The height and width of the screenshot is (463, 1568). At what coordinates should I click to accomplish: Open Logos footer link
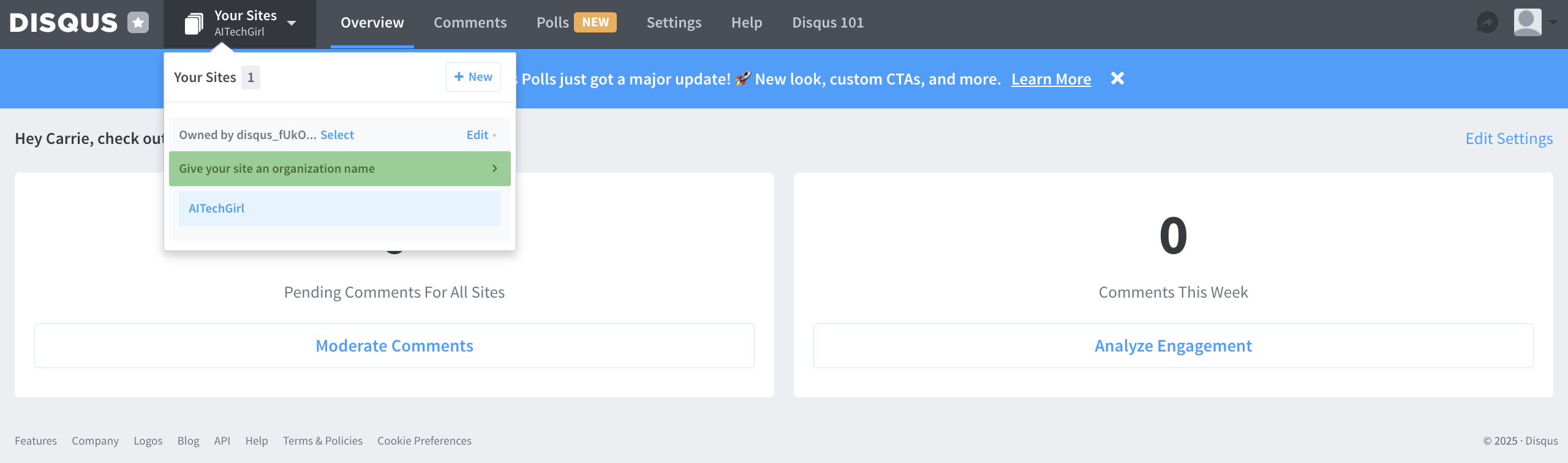[x=148, y=441]
